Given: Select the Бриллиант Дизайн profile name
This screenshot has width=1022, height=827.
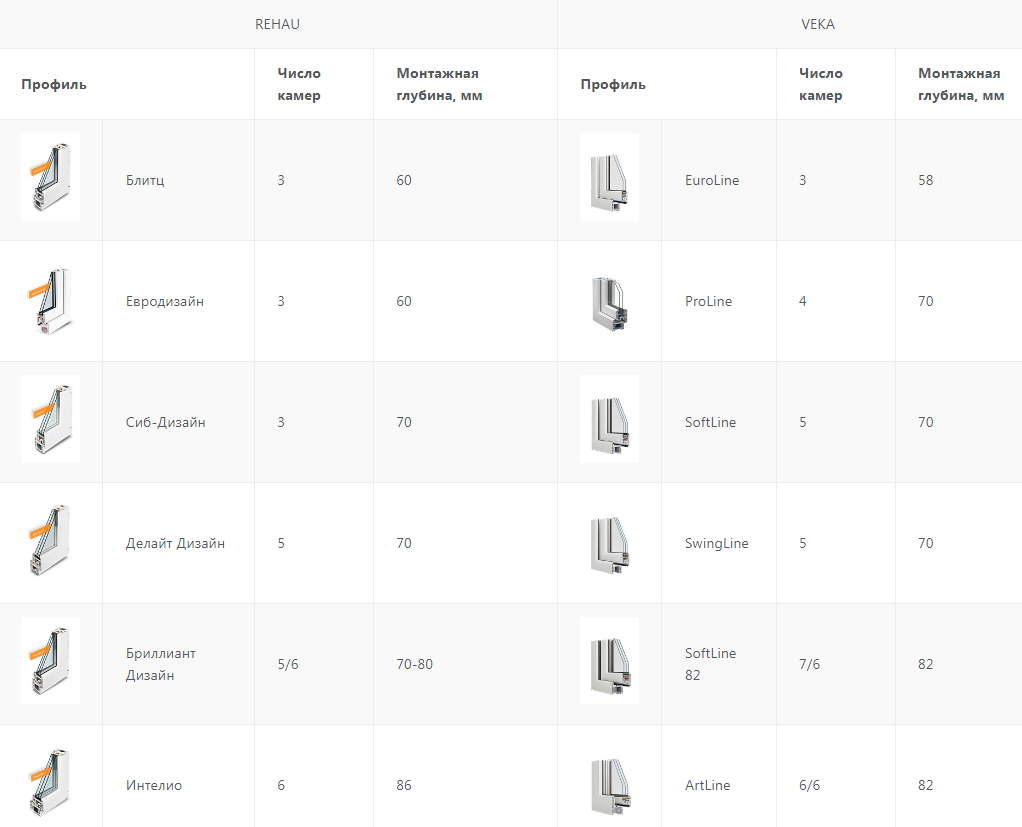Looking at the screenshot, I should [x=160, y=664].
